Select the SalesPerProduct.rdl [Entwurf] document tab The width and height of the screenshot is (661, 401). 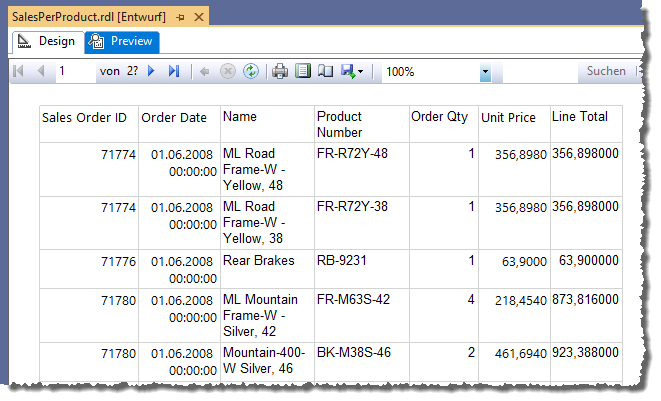[x=90, y=18]
